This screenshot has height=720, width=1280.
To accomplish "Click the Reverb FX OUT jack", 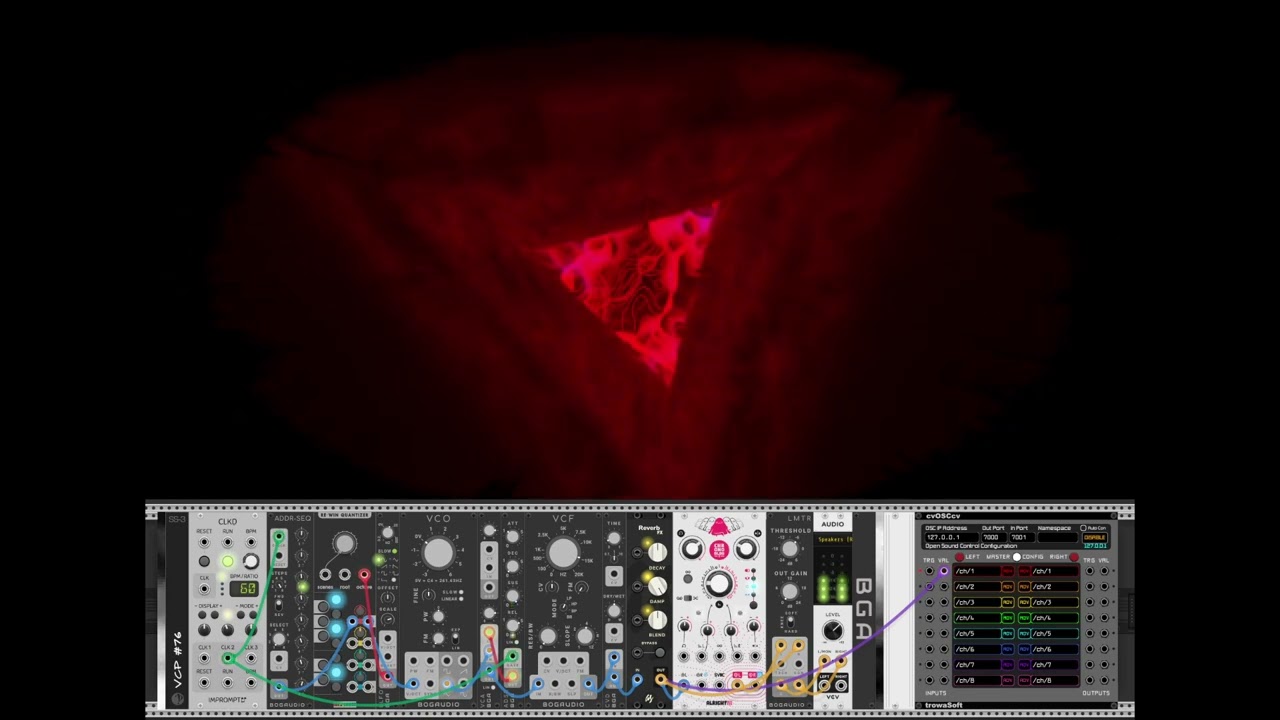I will (x=660, y=679).
